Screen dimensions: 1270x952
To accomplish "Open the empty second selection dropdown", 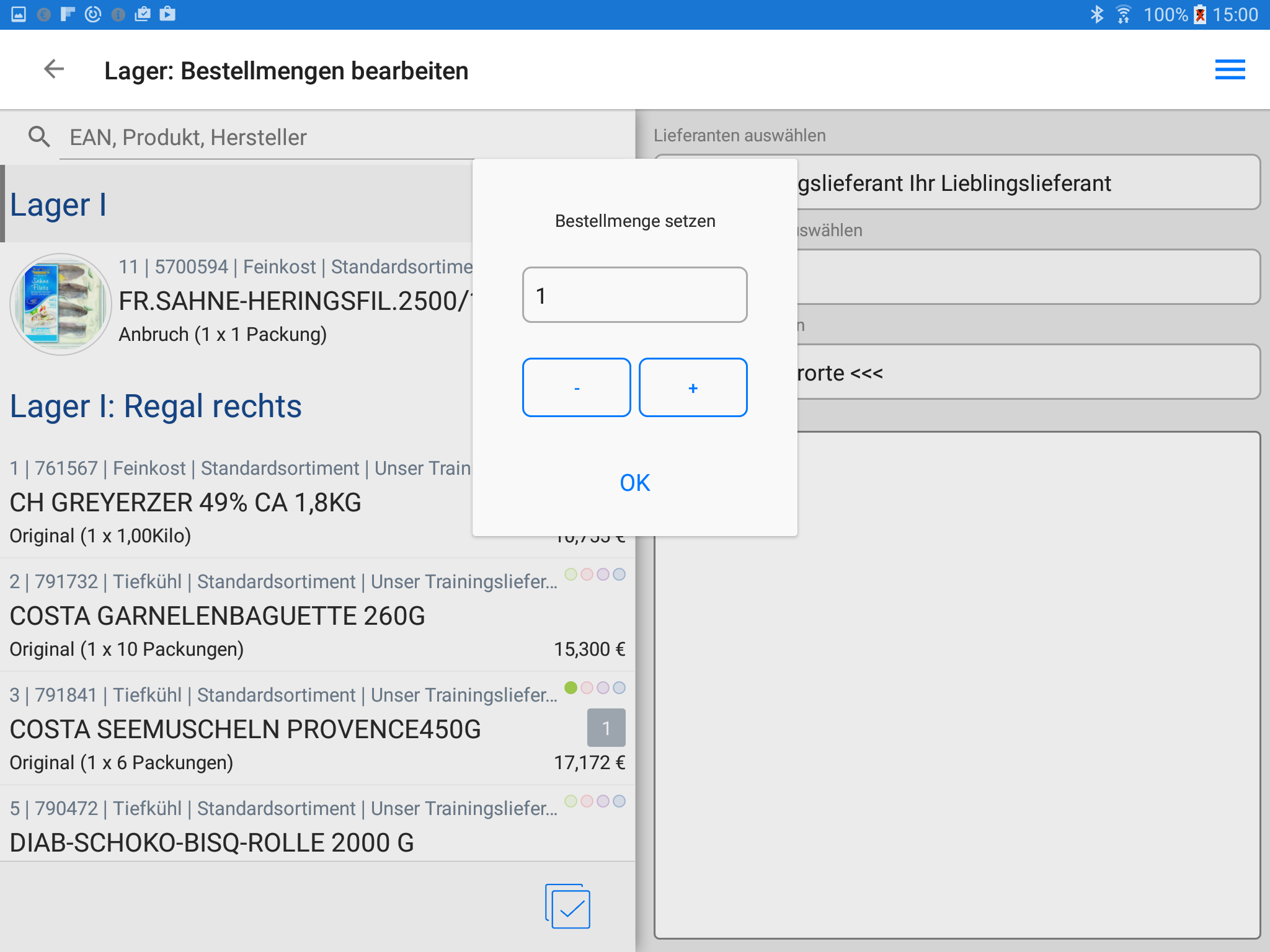I will tap(1028, 277).
